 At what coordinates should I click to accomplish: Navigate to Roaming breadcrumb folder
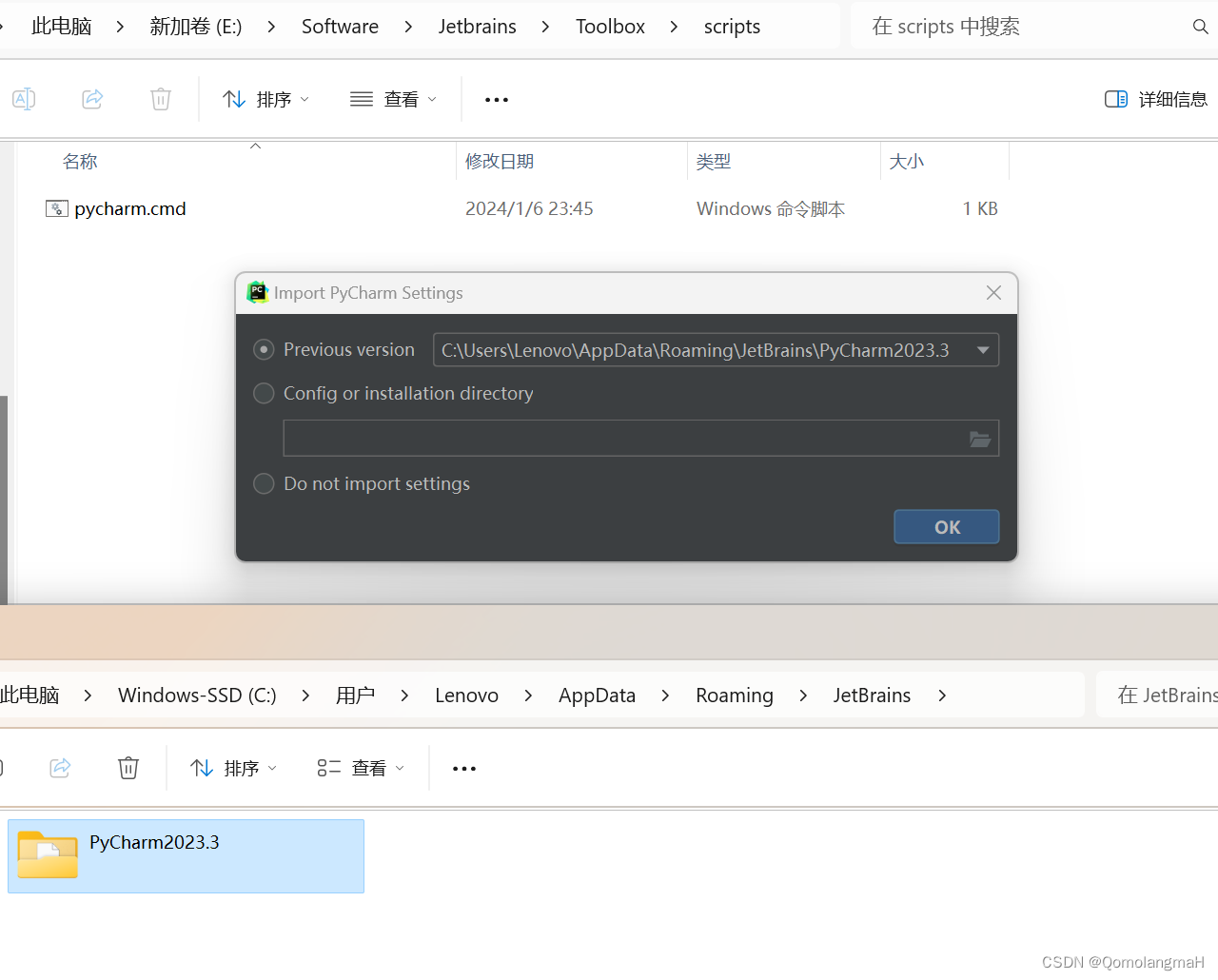pyautogui.click(x=735, y=696)
